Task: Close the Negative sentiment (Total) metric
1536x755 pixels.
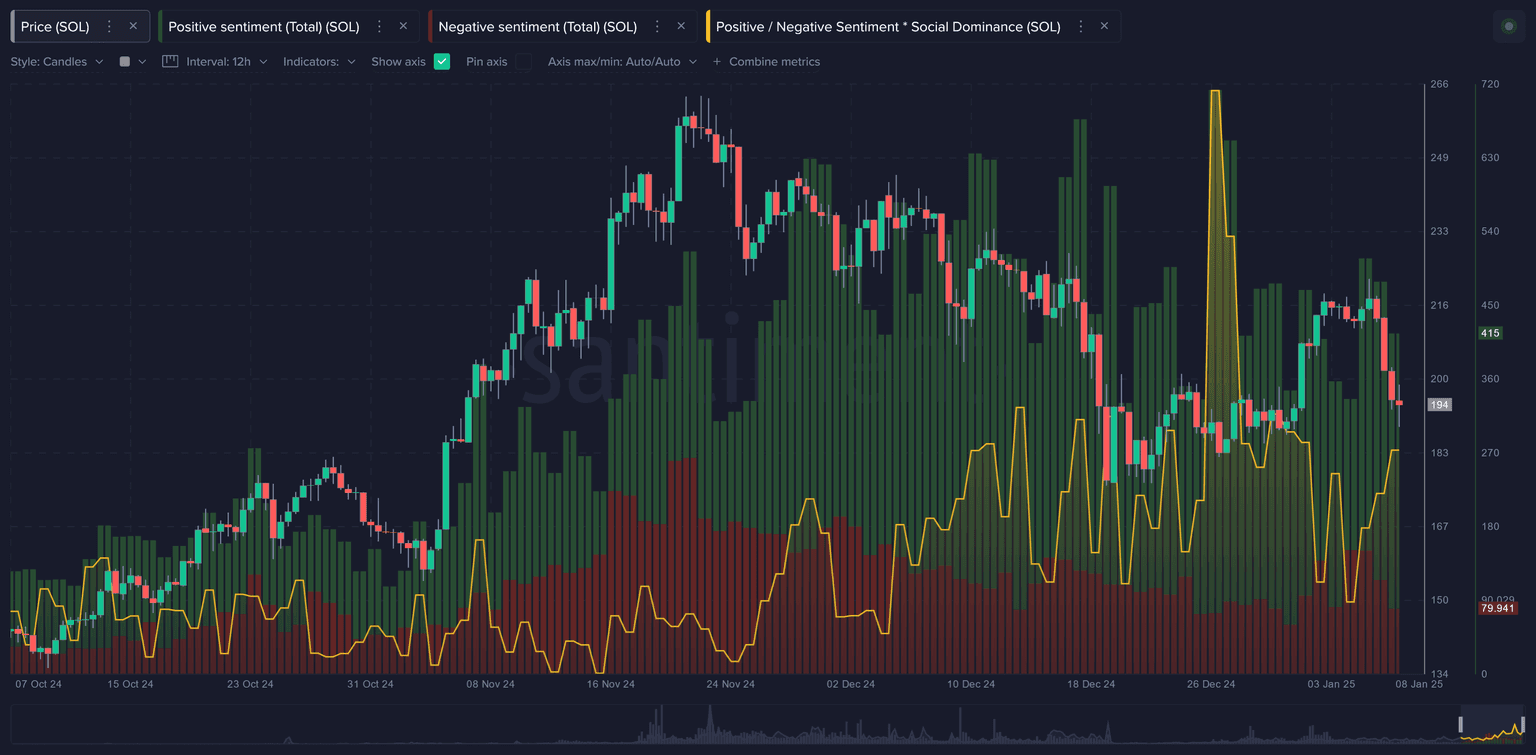Action: tap(680, 27)
